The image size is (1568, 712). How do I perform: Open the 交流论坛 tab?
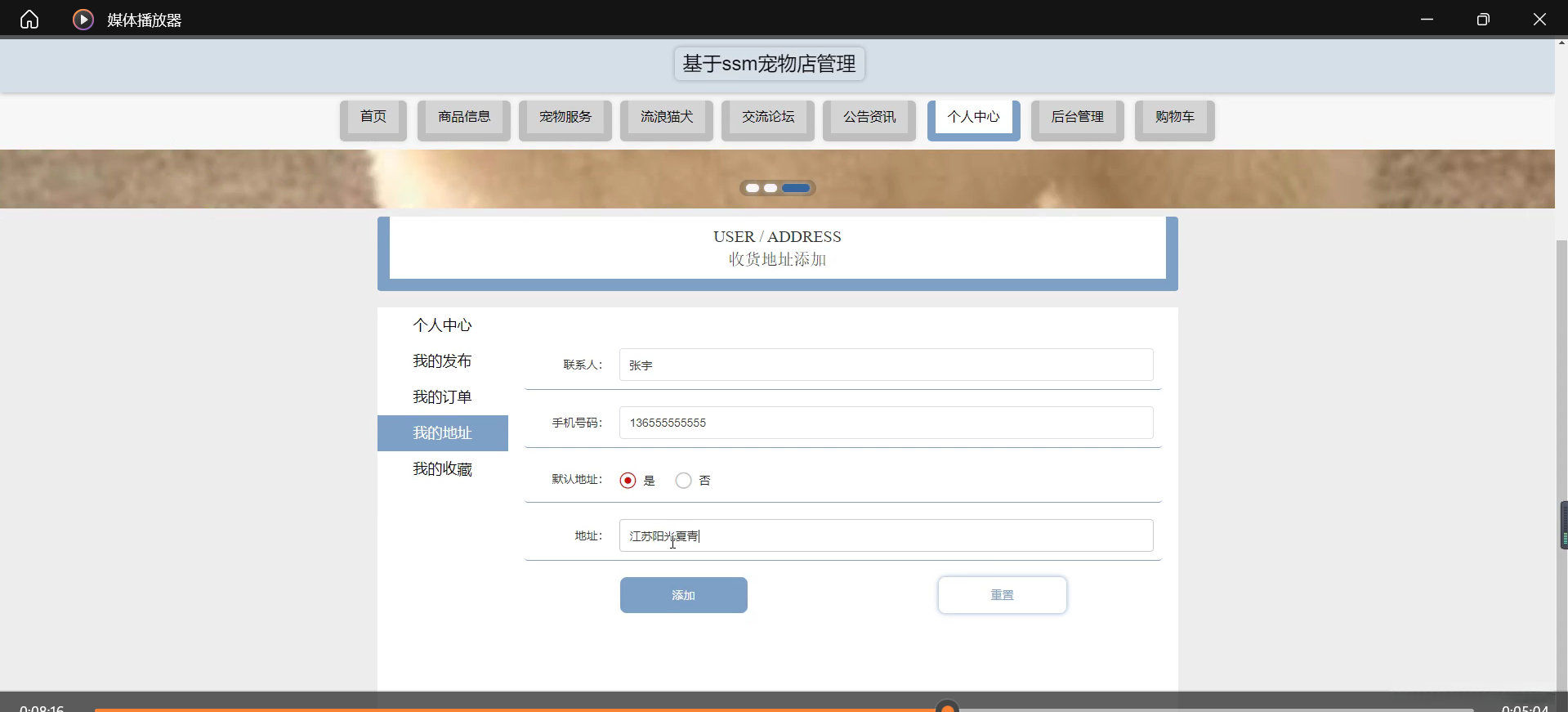pos(768,119)
